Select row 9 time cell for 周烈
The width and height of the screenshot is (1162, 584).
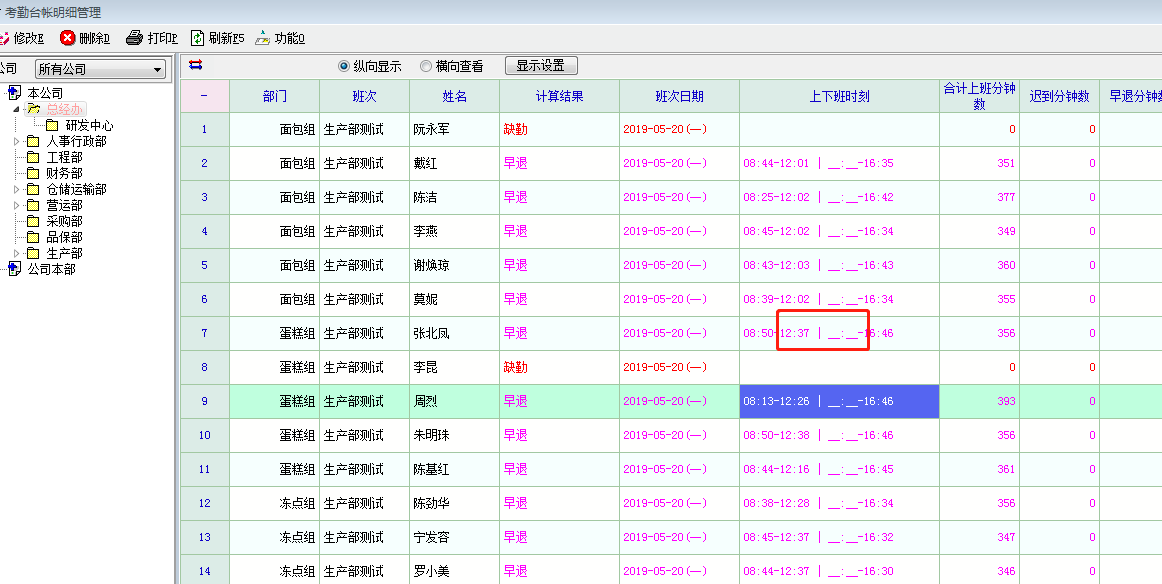pyautogui.click(x=838, y=401)
